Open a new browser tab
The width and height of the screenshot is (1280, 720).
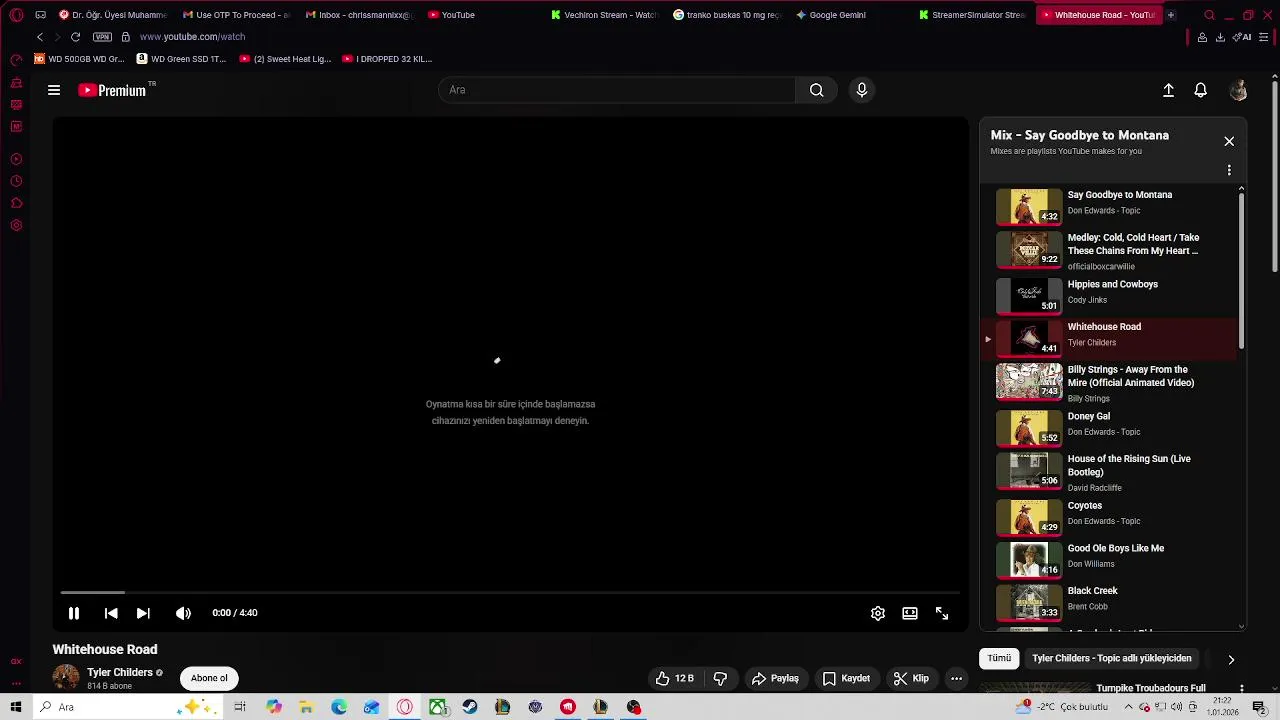(x=1170, y=15)
